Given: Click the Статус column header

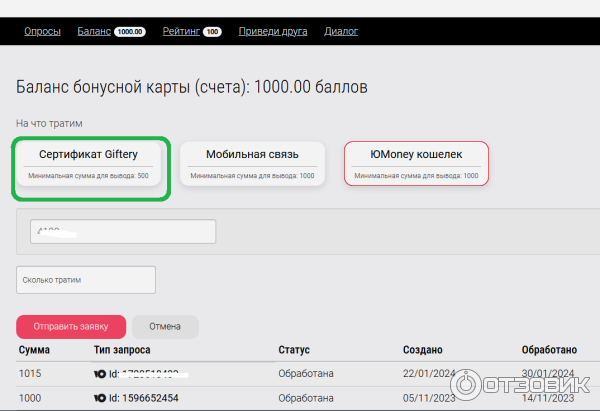Looking at the screenshot, I should click(294, 350).
